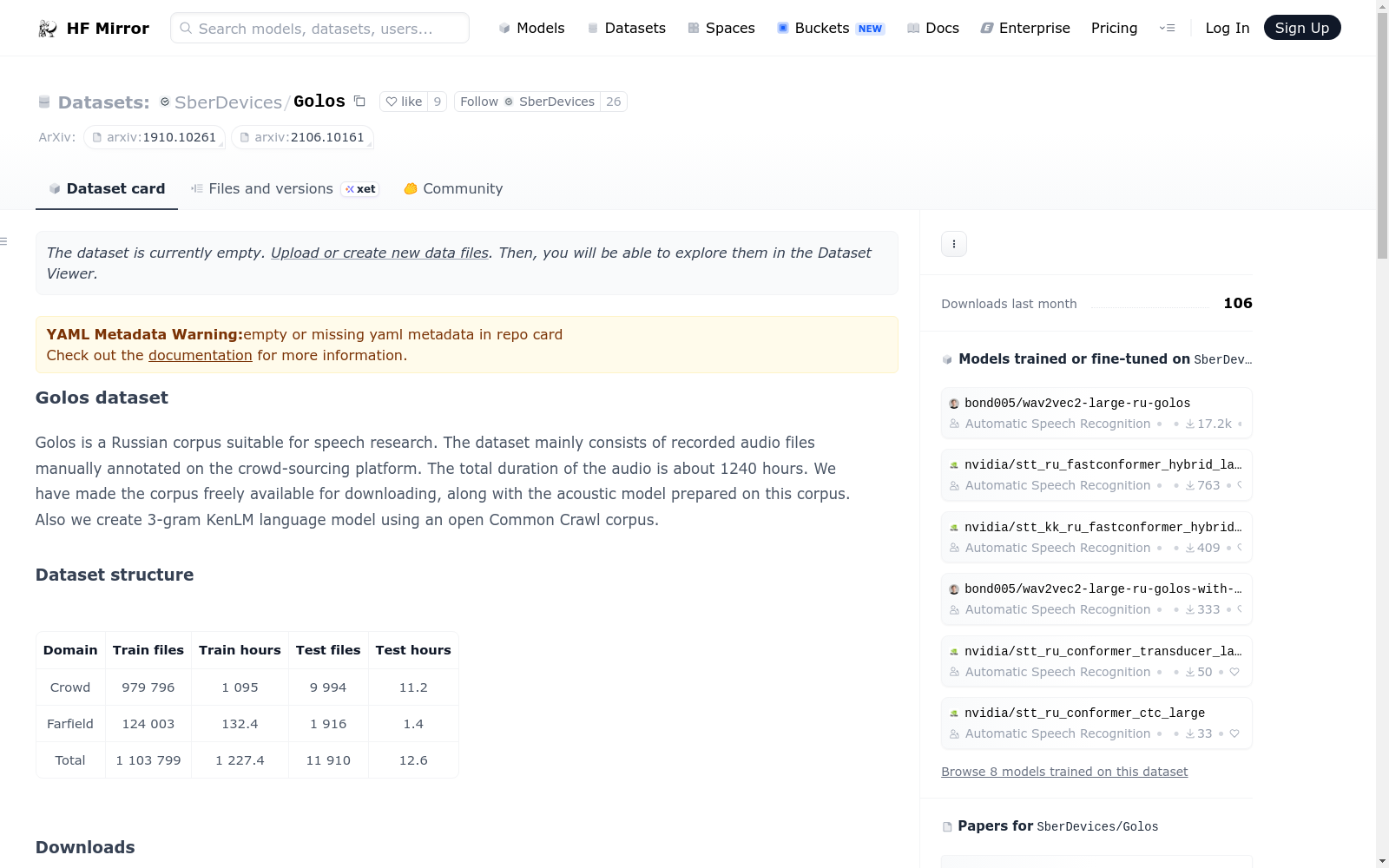Open the Upload or create new data files link

[379, 253]
